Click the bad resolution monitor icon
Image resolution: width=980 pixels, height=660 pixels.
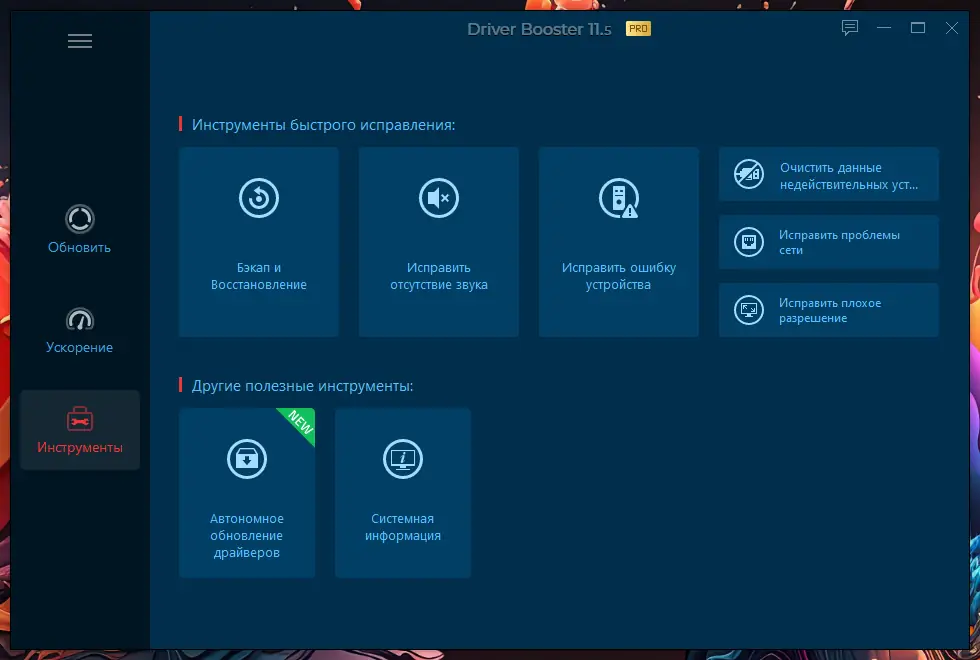click(x=749, y=310)
